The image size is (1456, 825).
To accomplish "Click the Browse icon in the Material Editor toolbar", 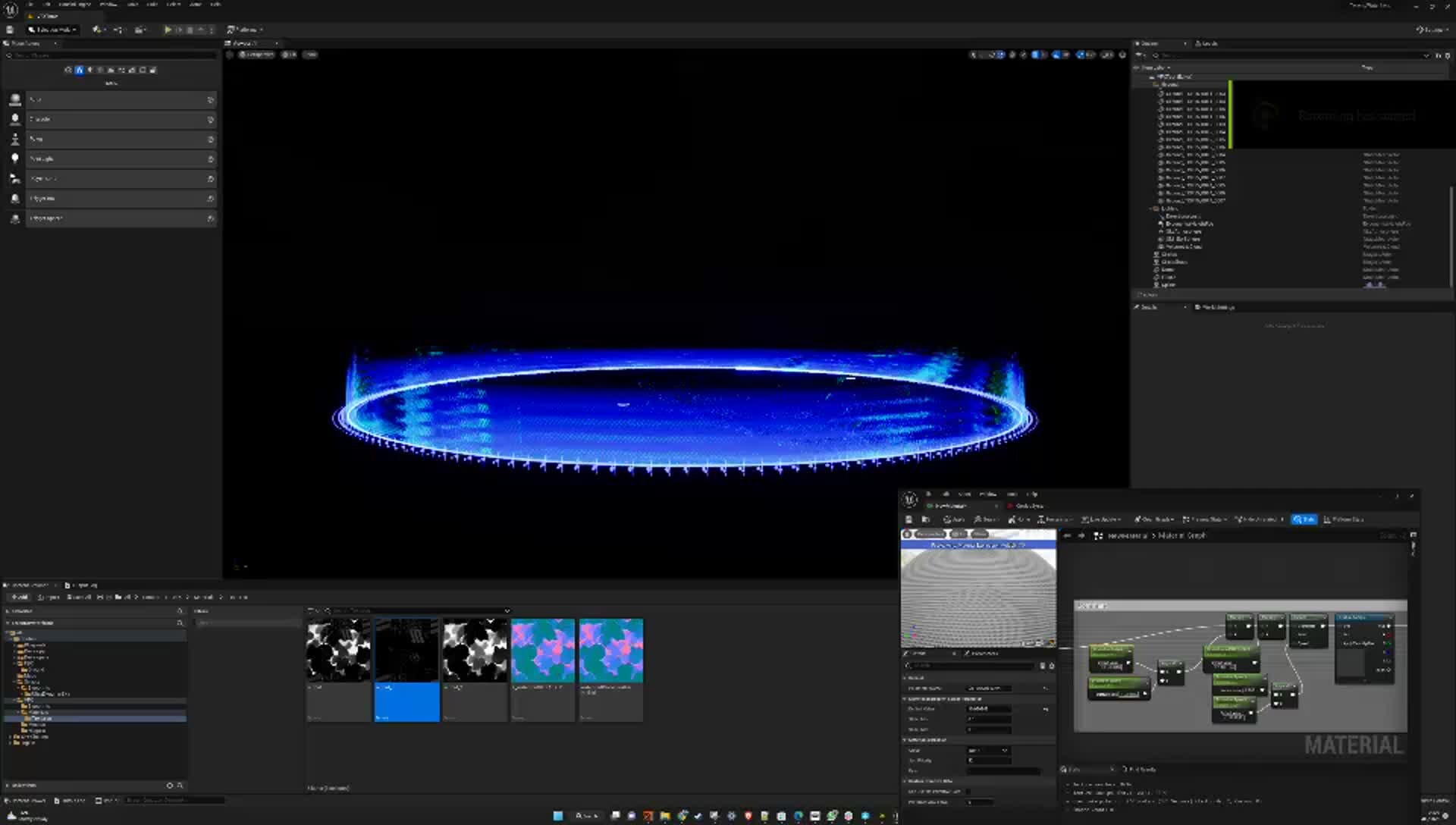I will (x=926, y=519).
